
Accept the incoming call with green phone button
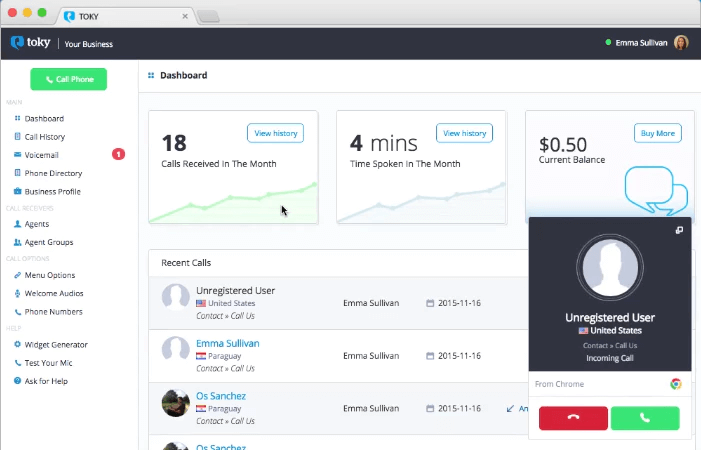click(x=645, y=418)
